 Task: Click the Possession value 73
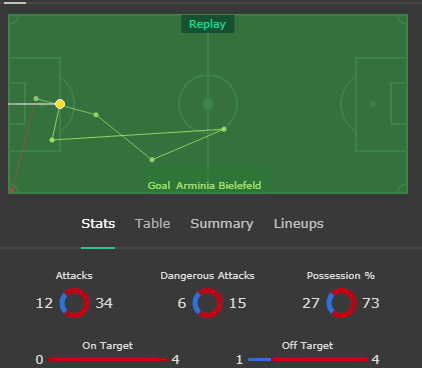coord(371,303)
